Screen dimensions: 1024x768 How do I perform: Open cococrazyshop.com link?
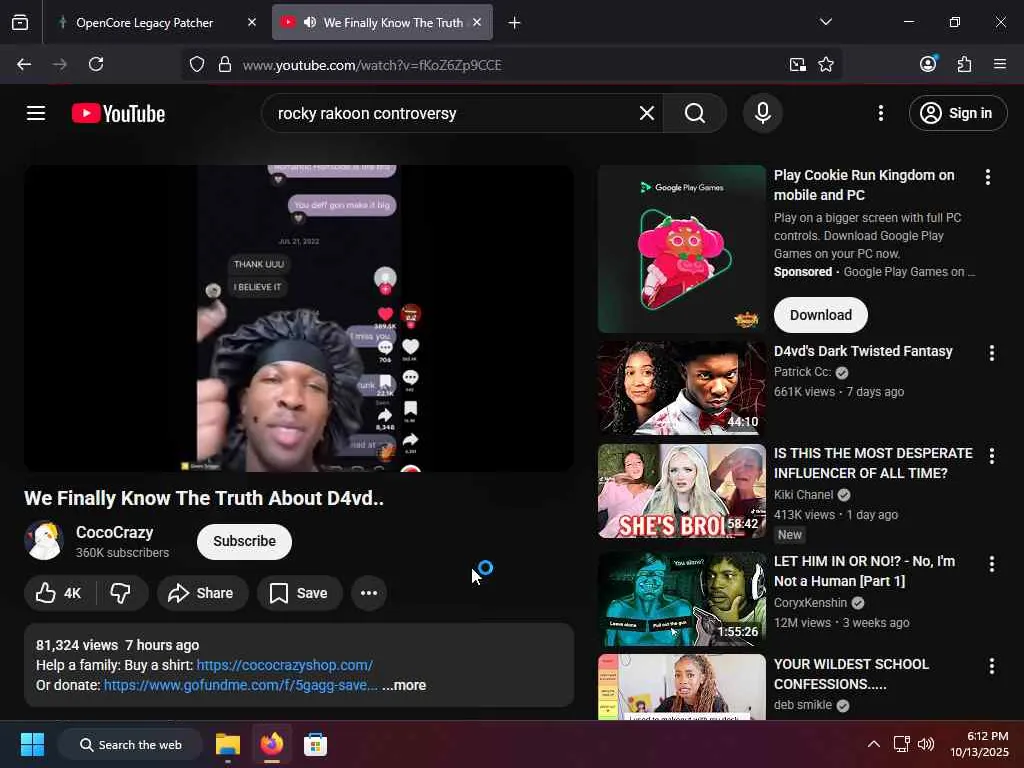tap(285, 665)
